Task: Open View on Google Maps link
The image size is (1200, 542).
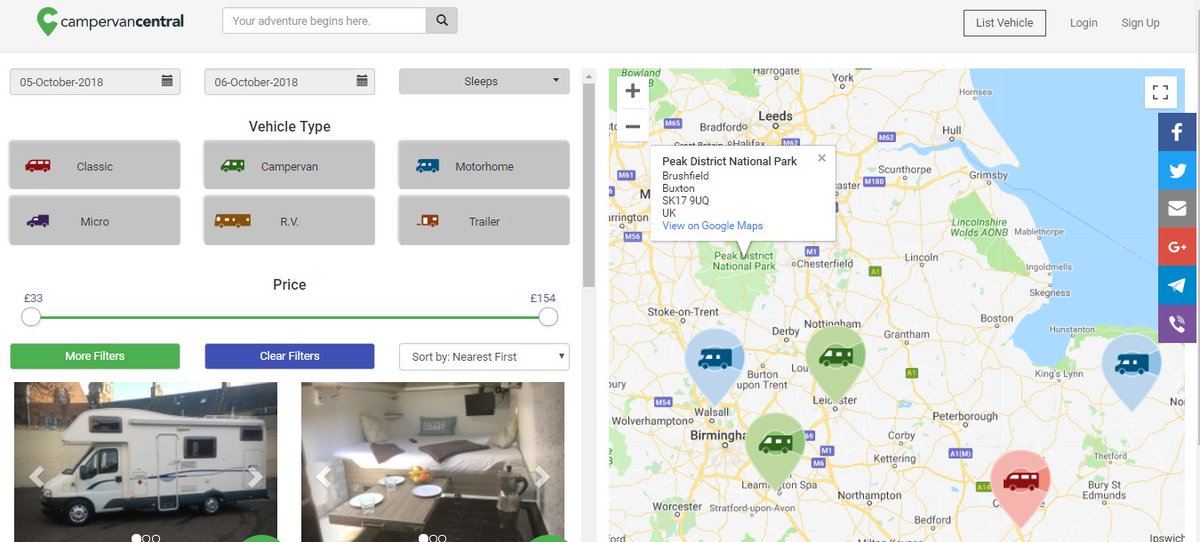Action: click(x=712, y=226)
